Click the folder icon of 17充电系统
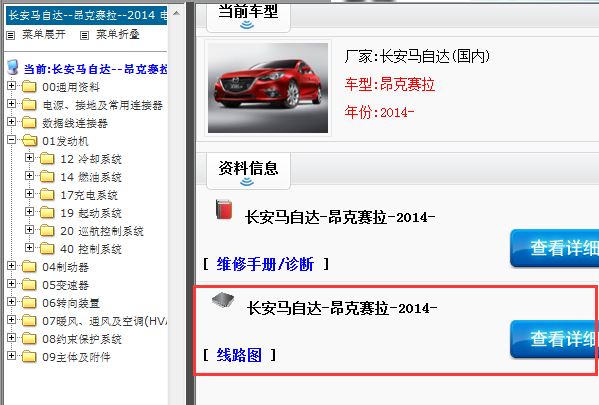The width and height of the screenshot is (599, 405). [47, 195]
